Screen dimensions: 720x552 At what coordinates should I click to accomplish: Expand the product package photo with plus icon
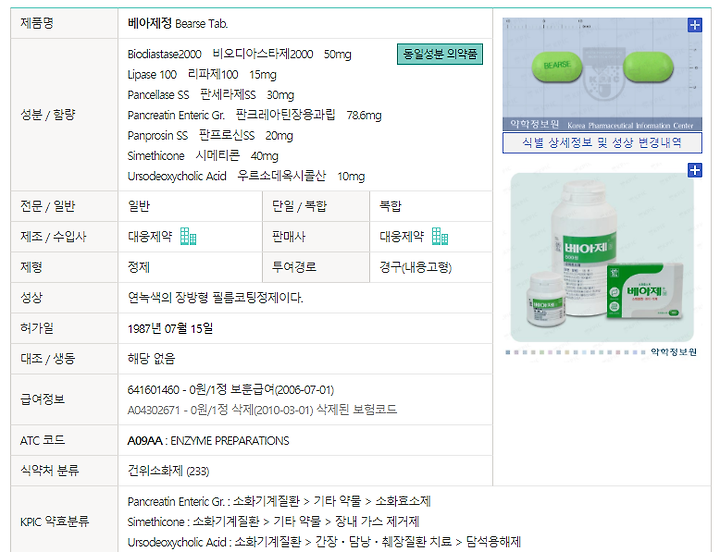[x=695, y=170]
